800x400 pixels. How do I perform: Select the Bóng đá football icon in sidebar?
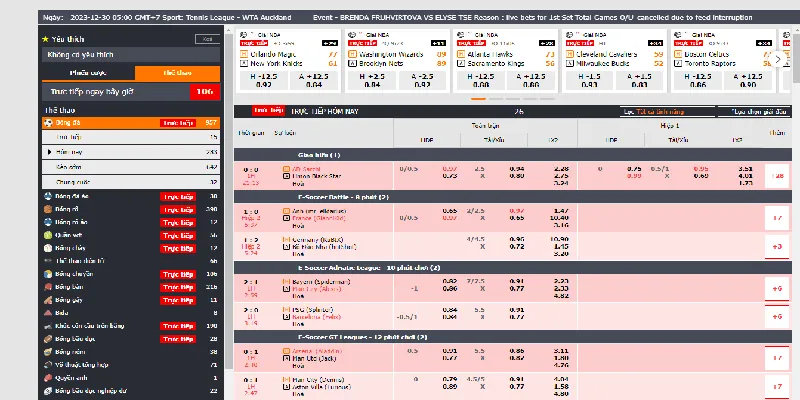(x=48, y=123)
